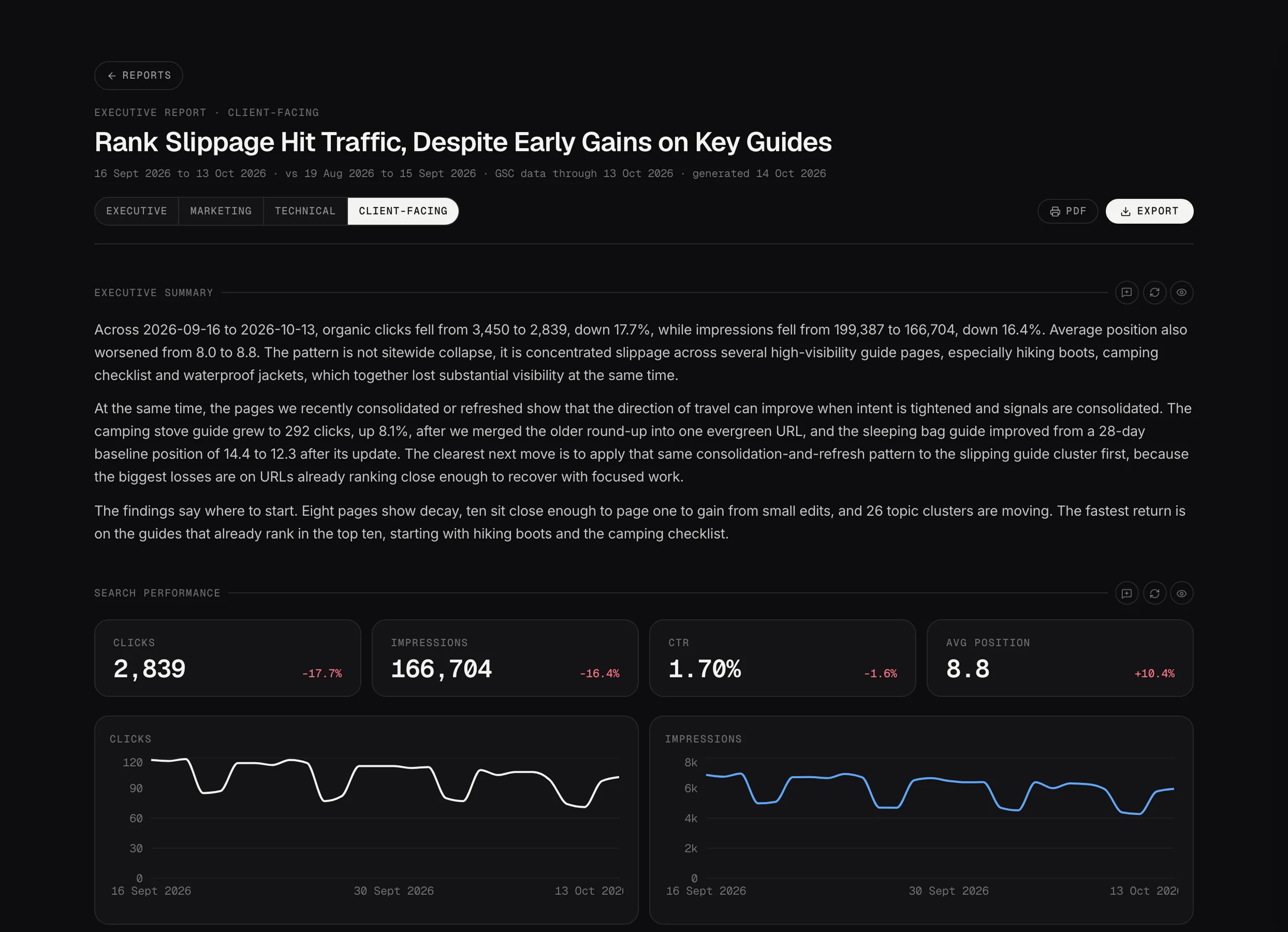Viewport: 1288px width, 932px height.
Task: Add comment on Executive Summary section
Action: 1127,293
